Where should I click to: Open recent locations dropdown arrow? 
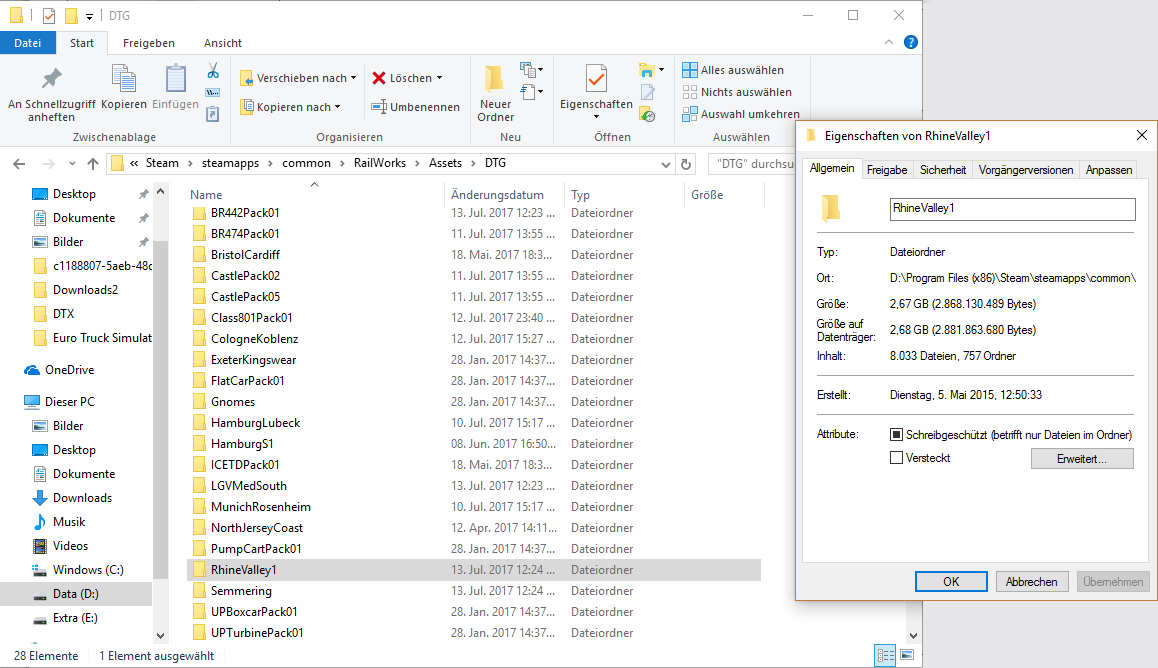tap(72, 164)
